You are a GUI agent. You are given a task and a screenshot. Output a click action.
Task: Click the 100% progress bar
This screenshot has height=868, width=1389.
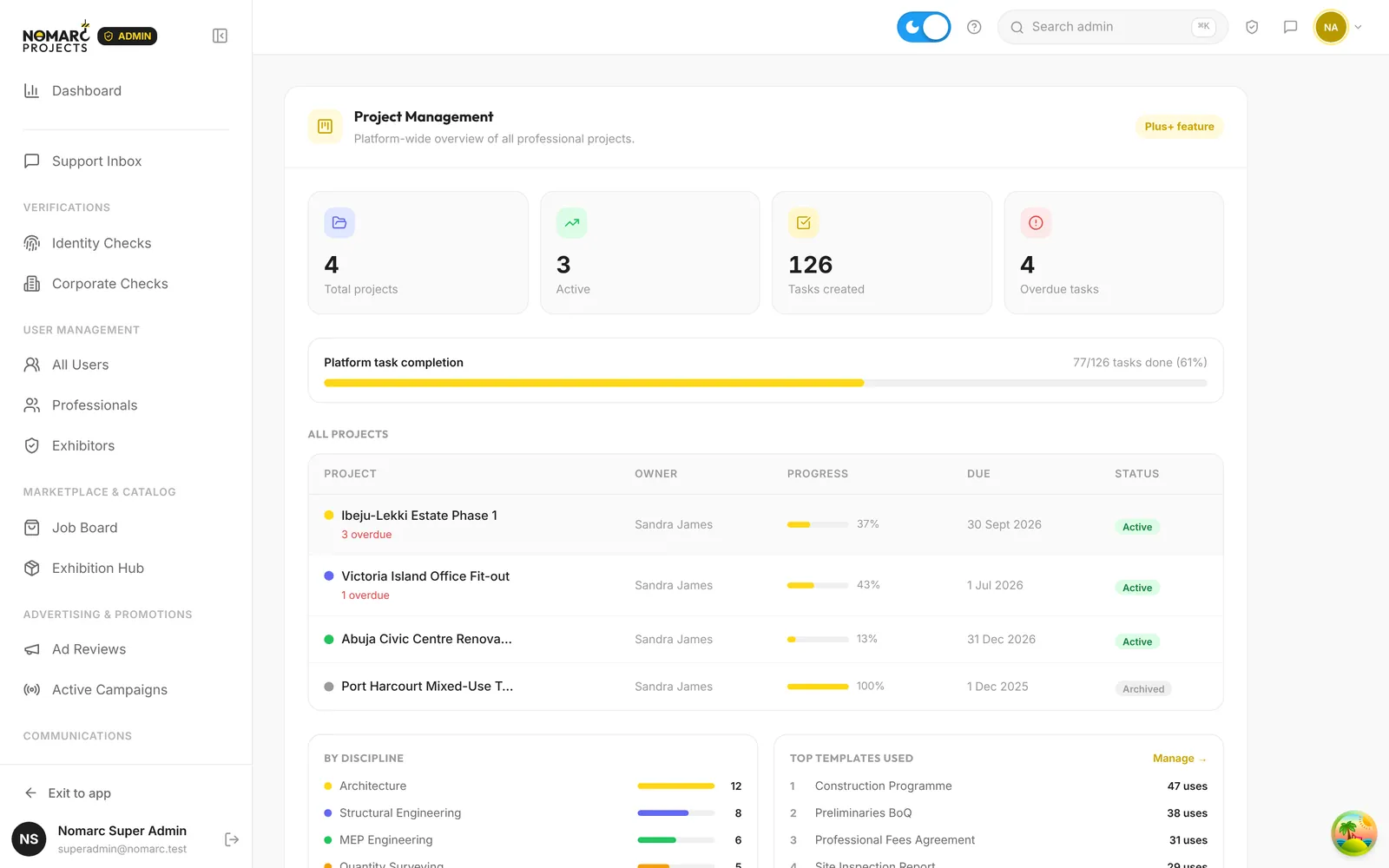[818, 687]
